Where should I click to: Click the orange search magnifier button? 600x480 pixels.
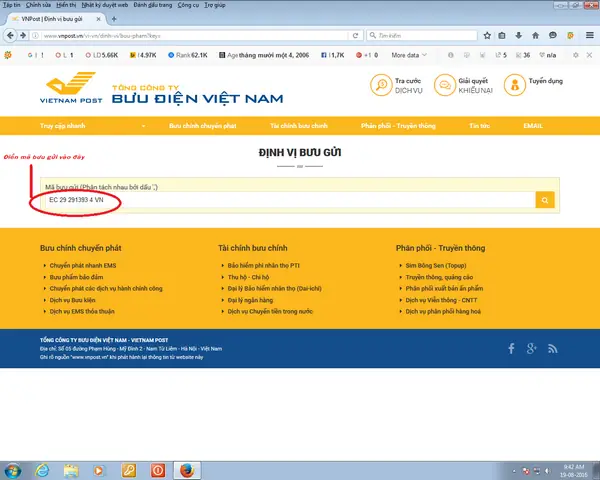[545, 200]
